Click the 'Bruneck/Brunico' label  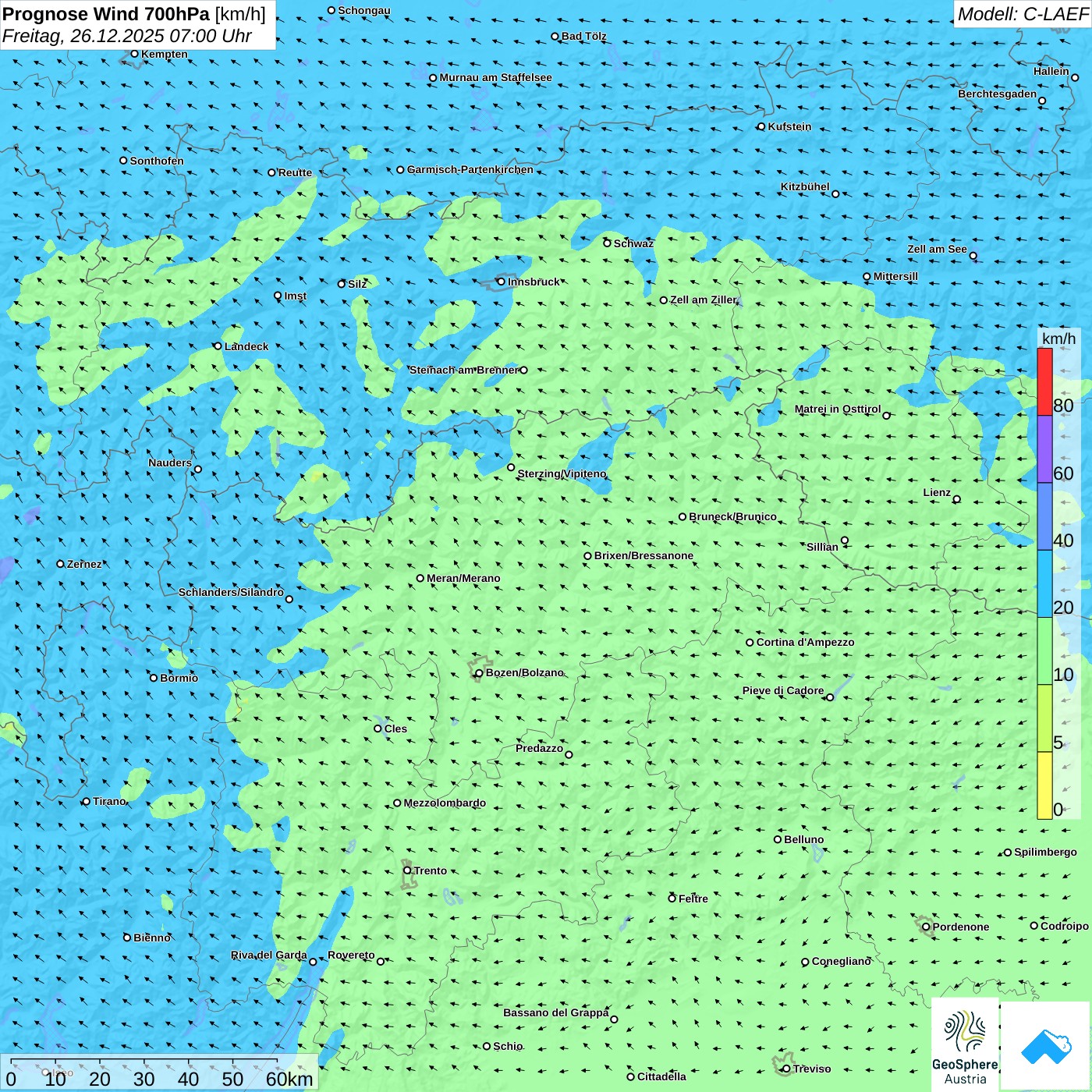click(x=732, y=517)
